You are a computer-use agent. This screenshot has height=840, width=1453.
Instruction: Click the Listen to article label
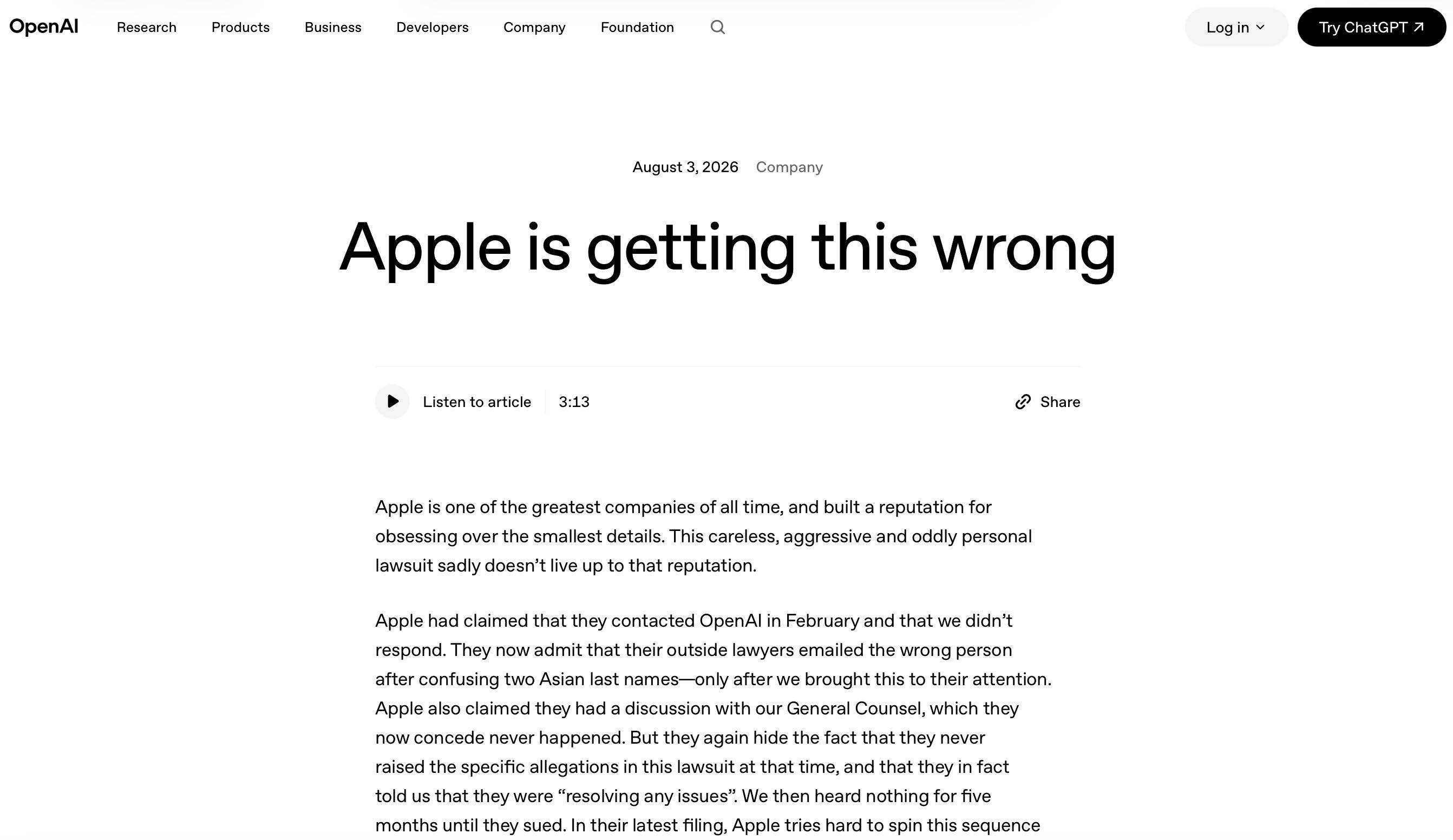coord(477,402)
